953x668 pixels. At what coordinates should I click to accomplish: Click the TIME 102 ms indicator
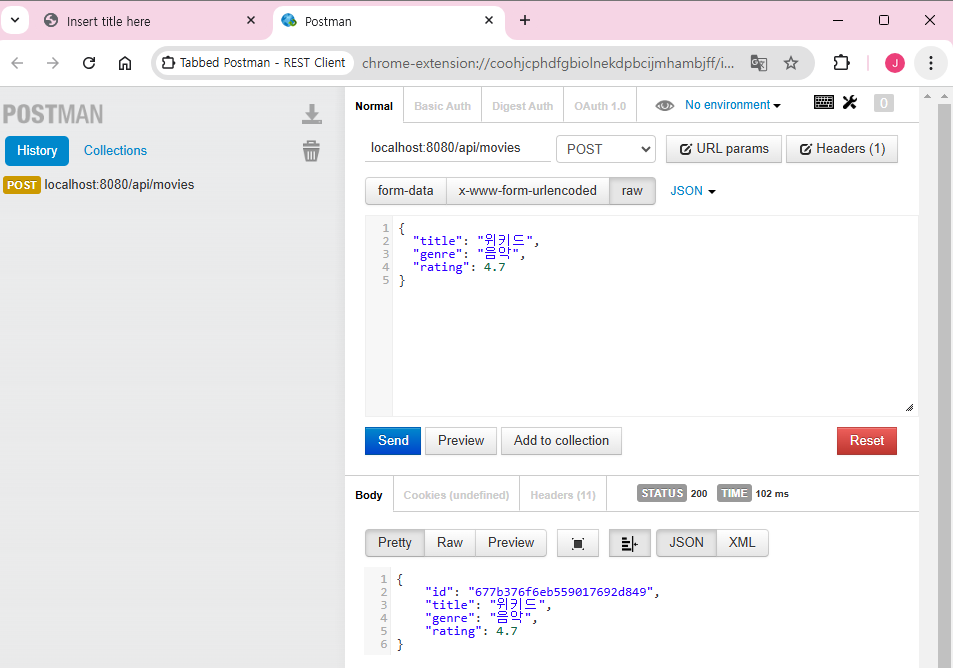click(x=753, y=494)
